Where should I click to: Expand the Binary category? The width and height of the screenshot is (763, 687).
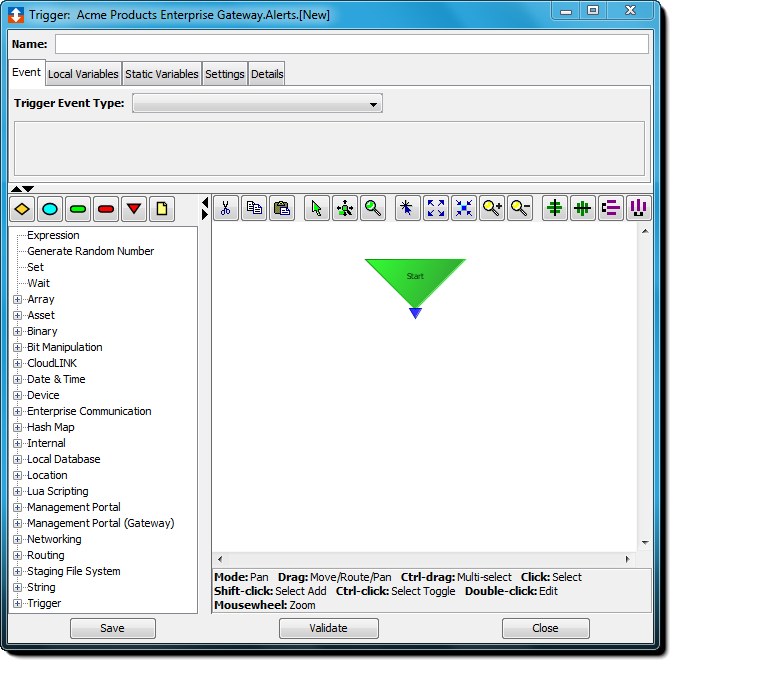(x=18, y=331)
